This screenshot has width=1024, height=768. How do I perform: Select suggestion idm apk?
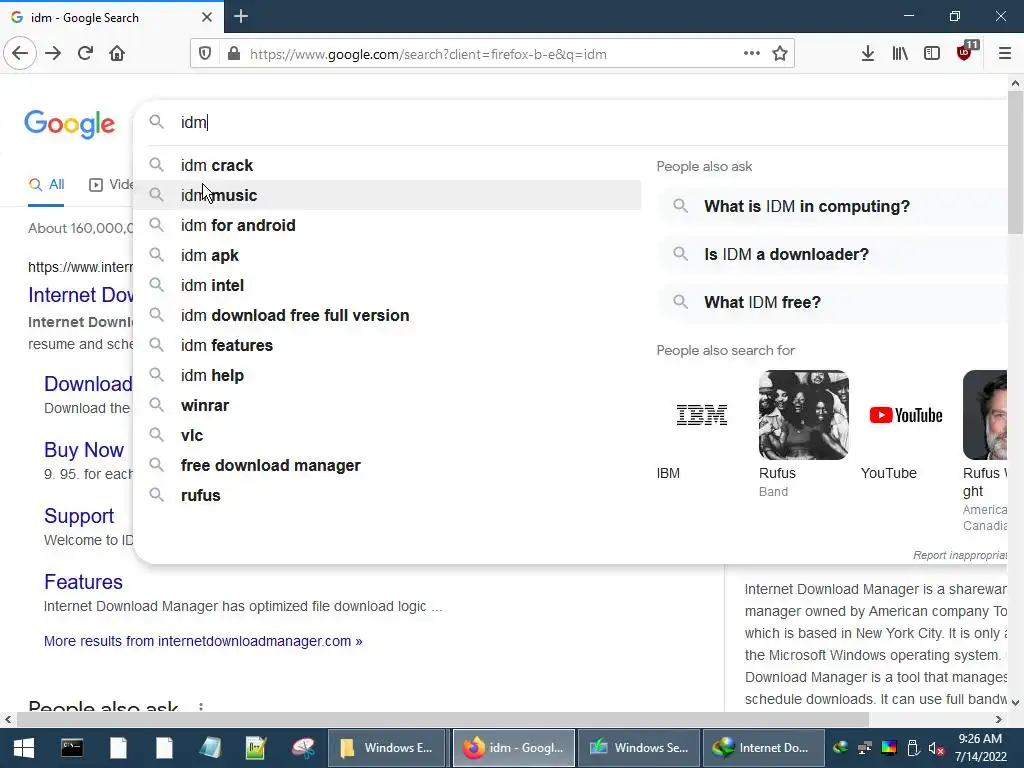click(x=387, y=255)
